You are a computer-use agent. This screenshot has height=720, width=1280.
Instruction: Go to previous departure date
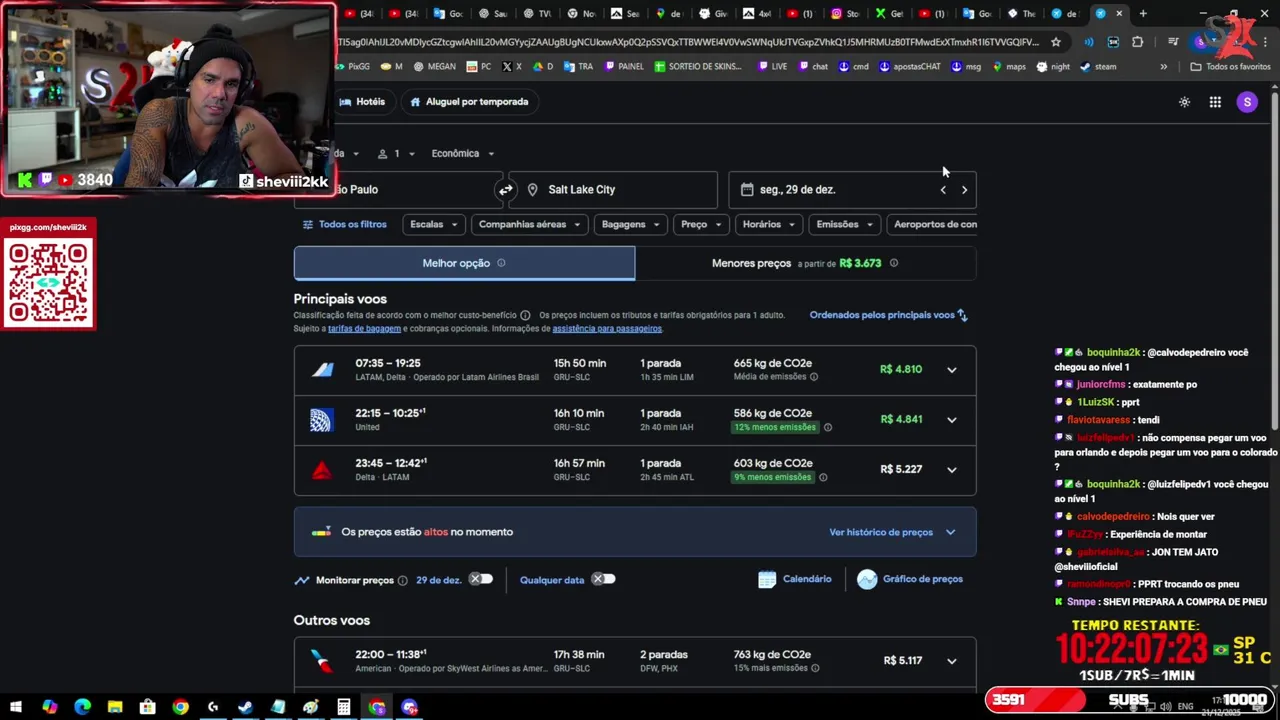click(943, 189)
